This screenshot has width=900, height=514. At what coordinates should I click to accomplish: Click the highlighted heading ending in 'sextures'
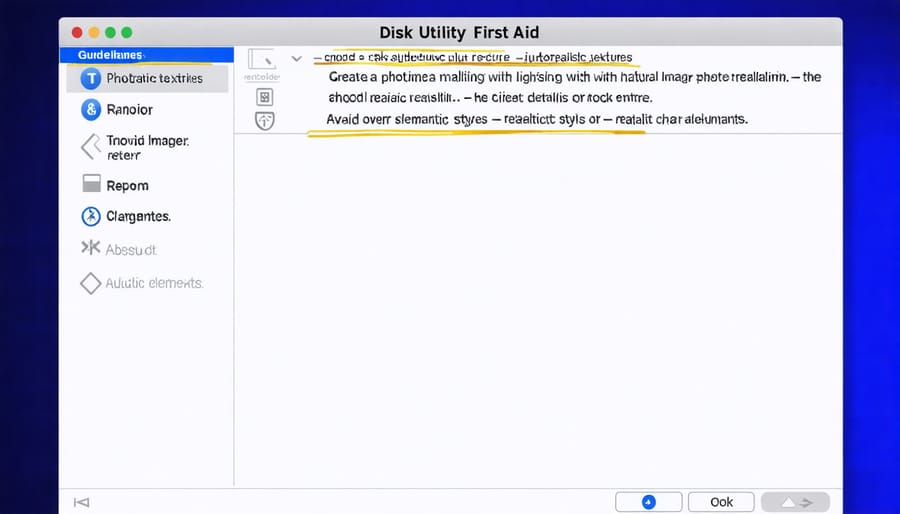pyautogui.click(x=473, y=57)
